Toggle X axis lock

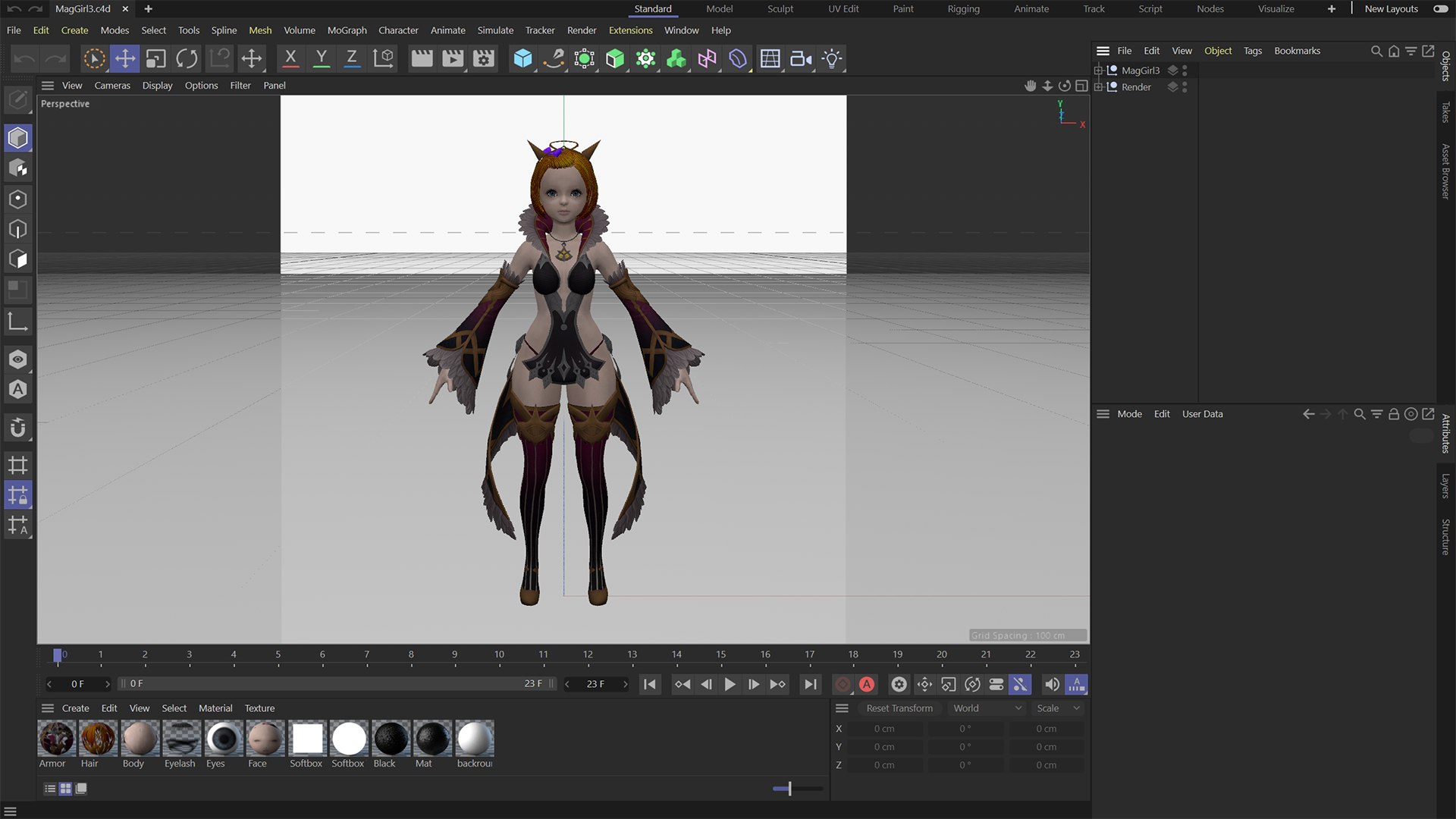(x=290, y=58)
